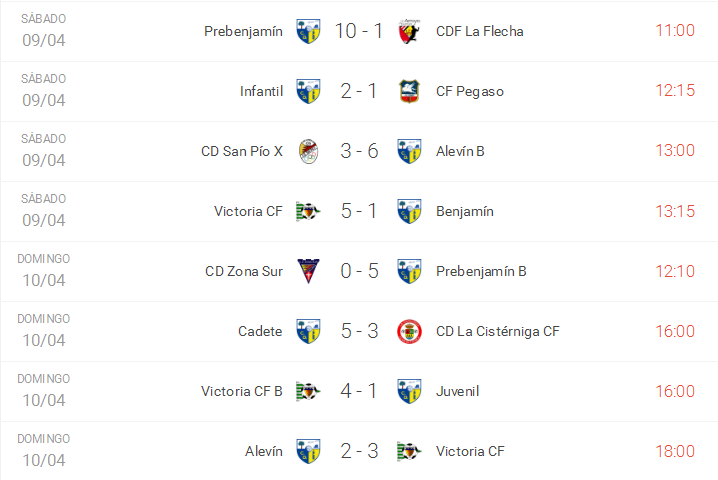Click the CDF La Flecha team crest
Image resolution: width=718 pixels, height=480 pixels.
(x=408, y=31)
